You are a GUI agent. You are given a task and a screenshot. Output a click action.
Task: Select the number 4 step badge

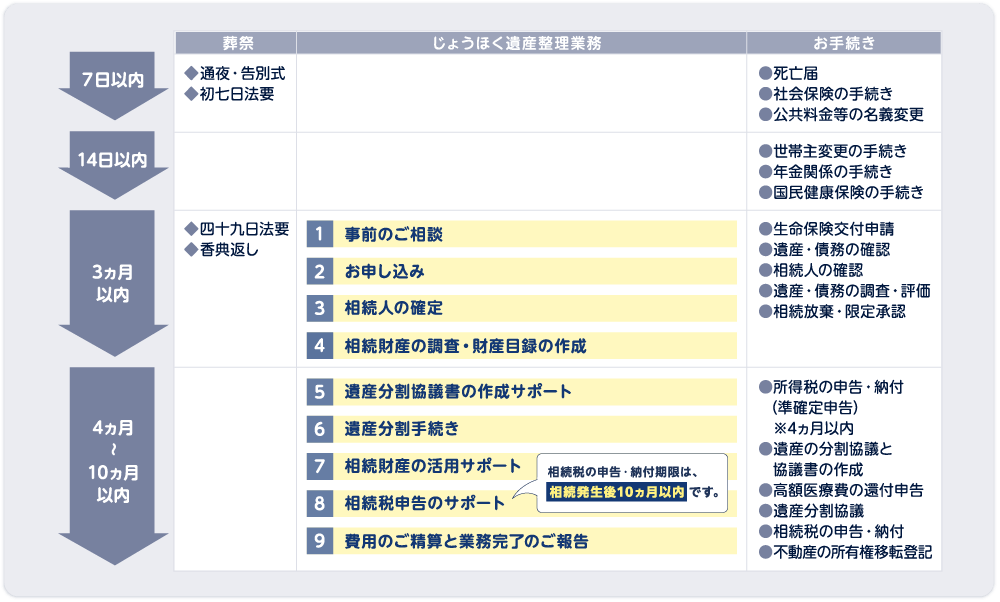[318, 345]
